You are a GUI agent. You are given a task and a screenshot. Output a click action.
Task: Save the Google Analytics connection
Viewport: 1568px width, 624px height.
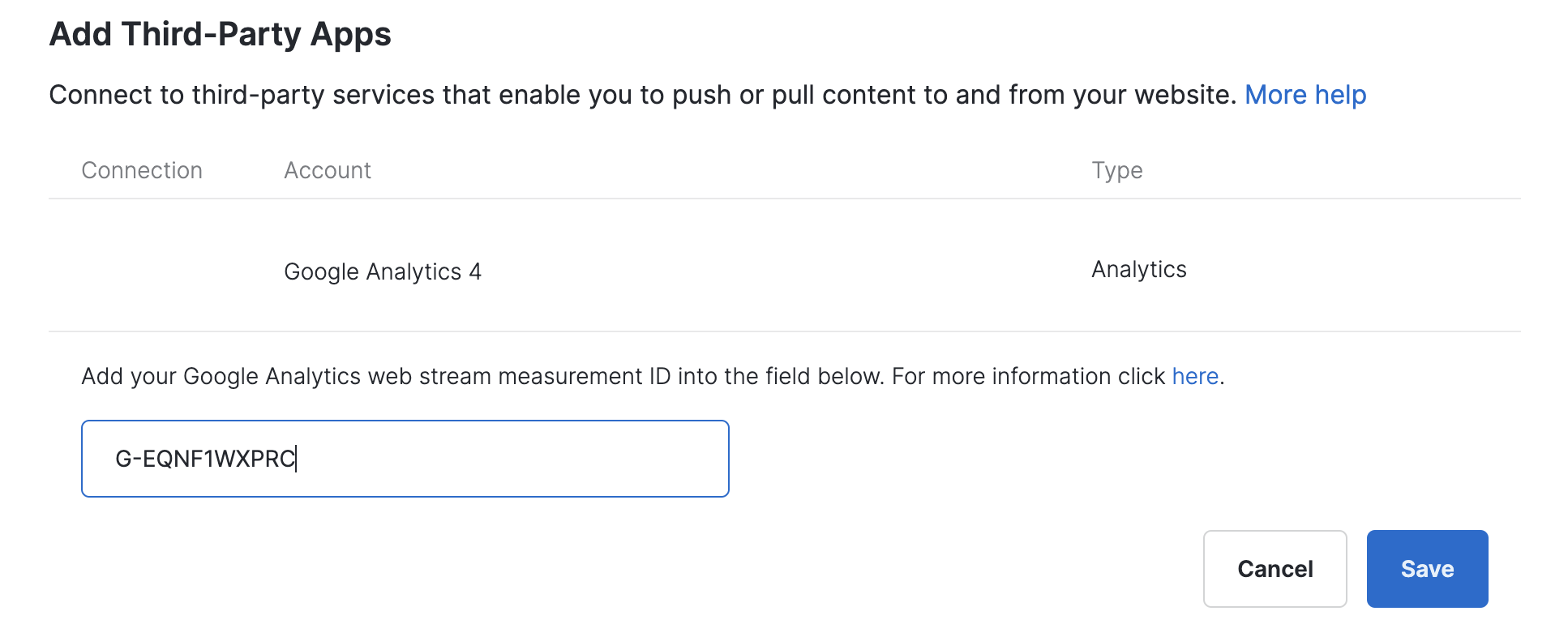(x=1426, y=569)
